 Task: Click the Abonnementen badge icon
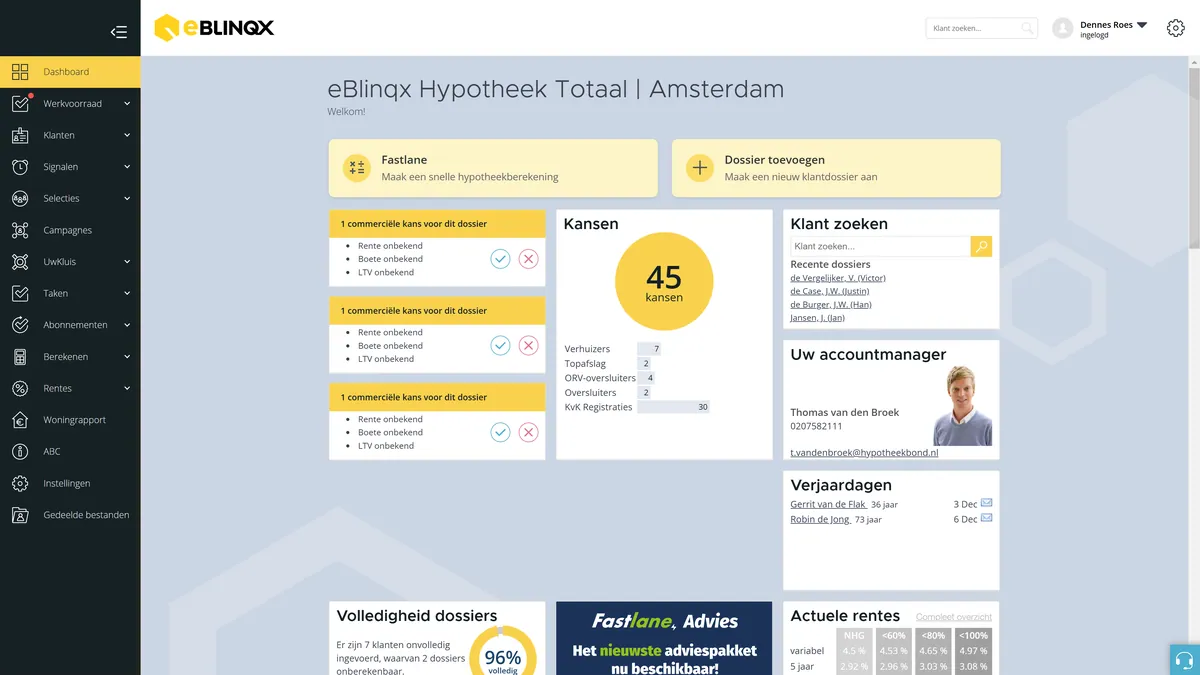coord(20,325)
